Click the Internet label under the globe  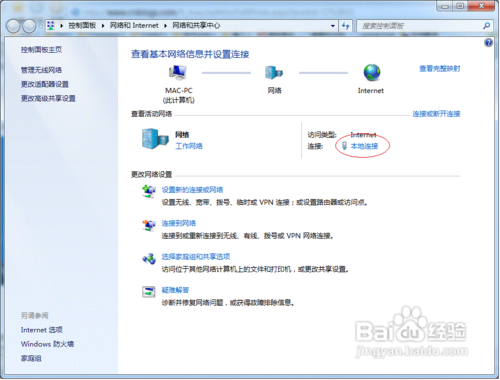371,91
